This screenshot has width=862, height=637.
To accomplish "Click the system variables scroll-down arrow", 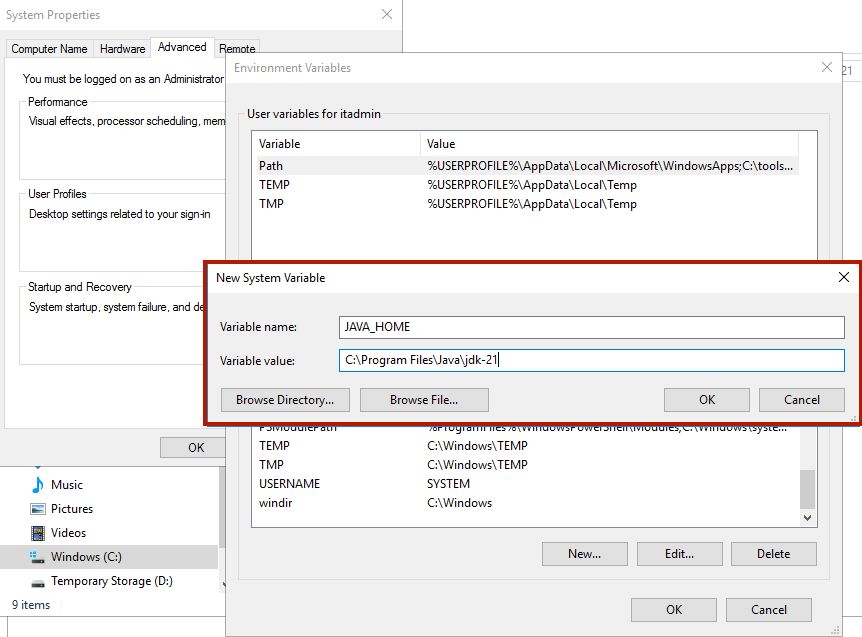I will point(807,517).
